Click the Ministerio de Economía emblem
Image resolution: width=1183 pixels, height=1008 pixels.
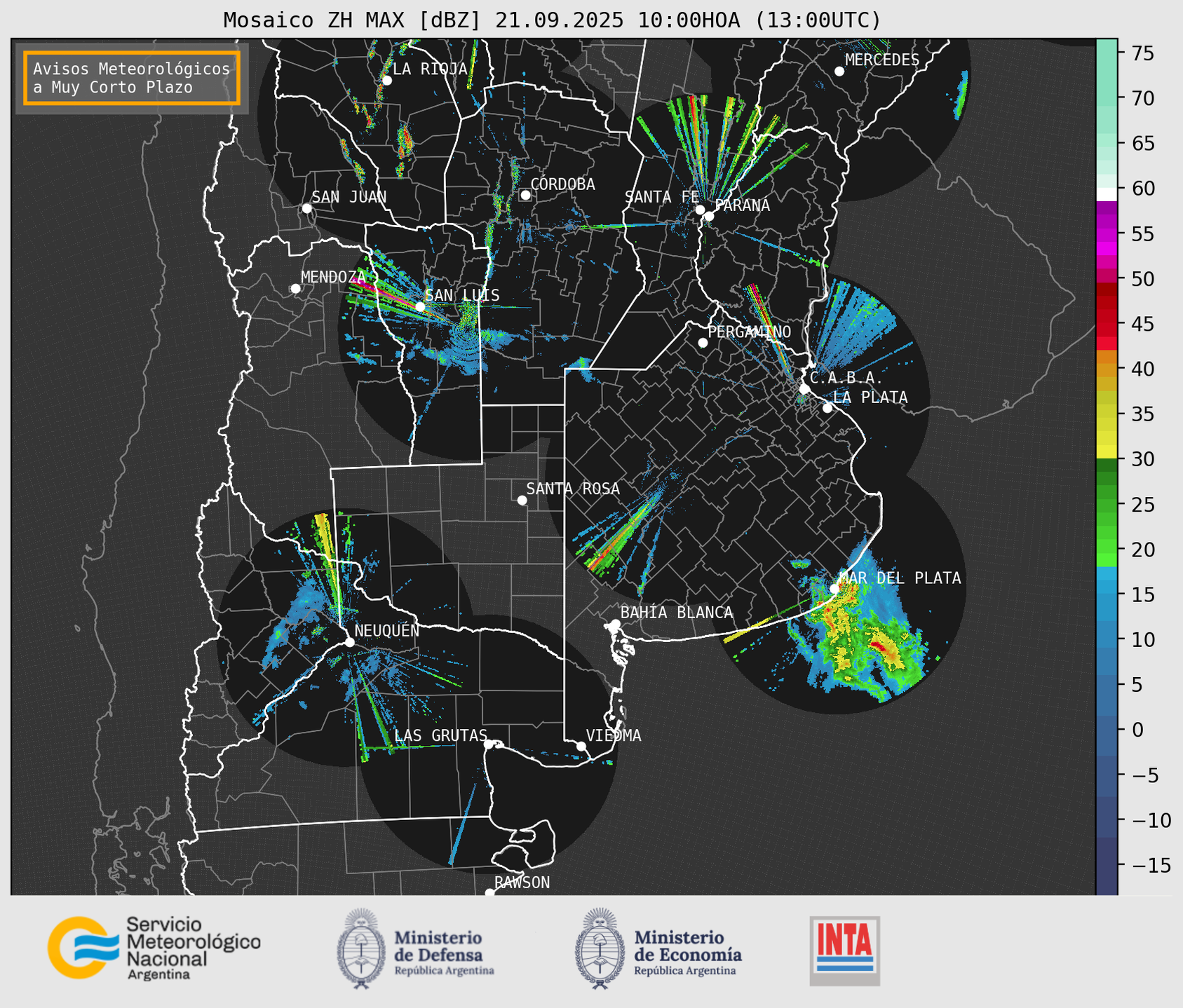point(600,948)
